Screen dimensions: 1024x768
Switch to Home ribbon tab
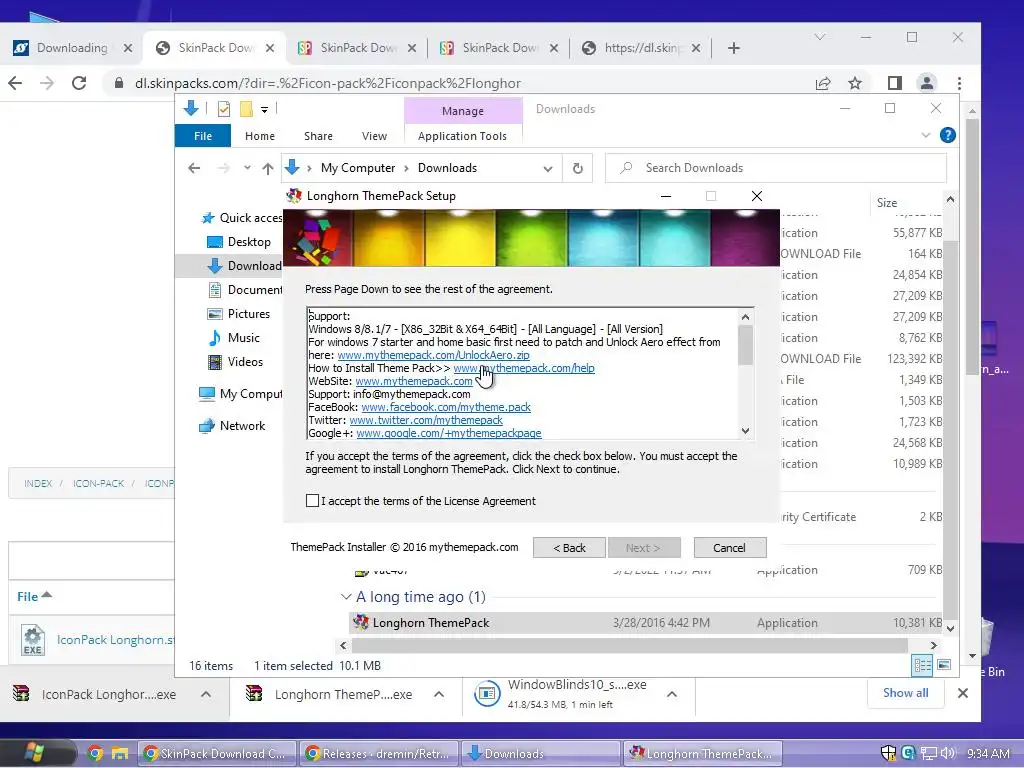coord(259,136)
